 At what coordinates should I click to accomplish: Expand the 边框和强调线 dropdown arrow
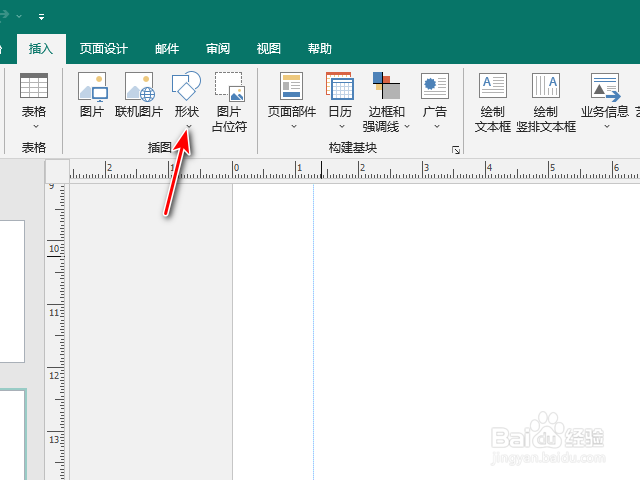point(407,127)
